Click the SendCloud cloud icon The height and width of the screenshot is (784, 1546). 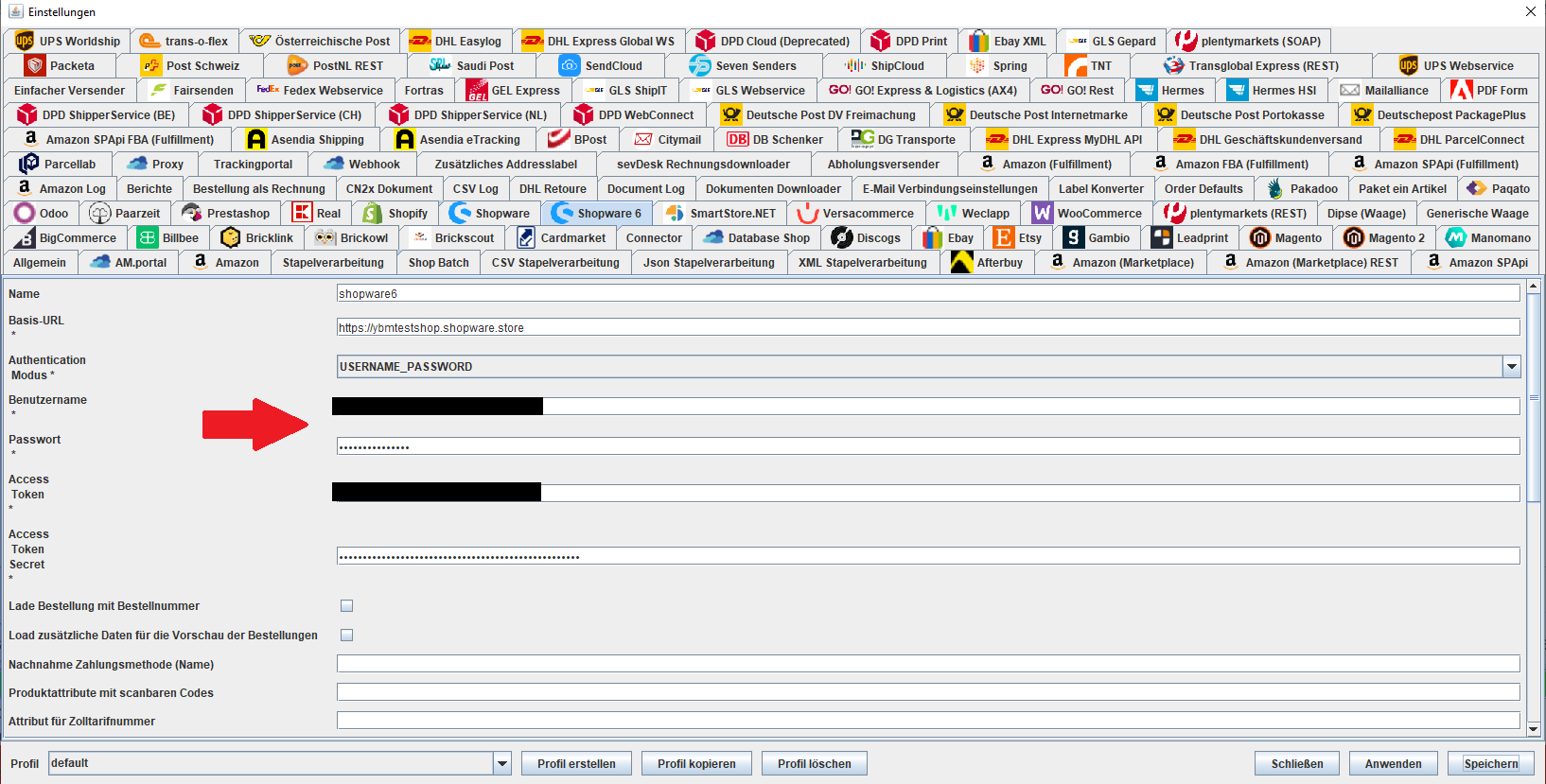click(x=570, y=65)
